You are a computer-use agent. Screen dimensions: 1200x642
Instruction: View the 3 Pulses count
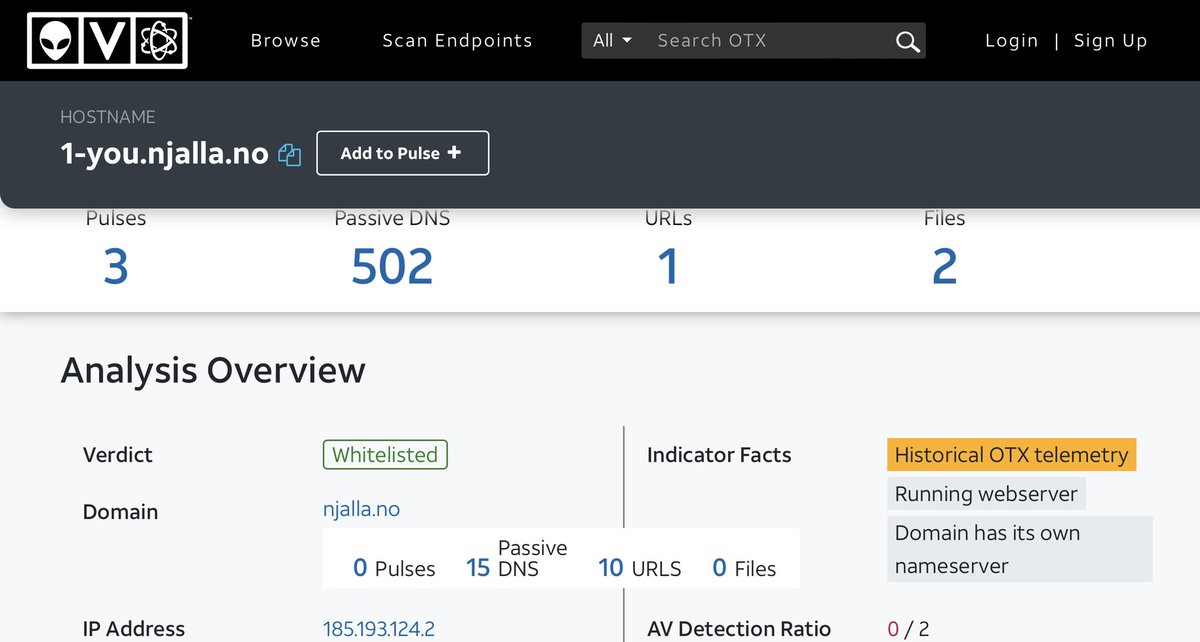[116, 267]
